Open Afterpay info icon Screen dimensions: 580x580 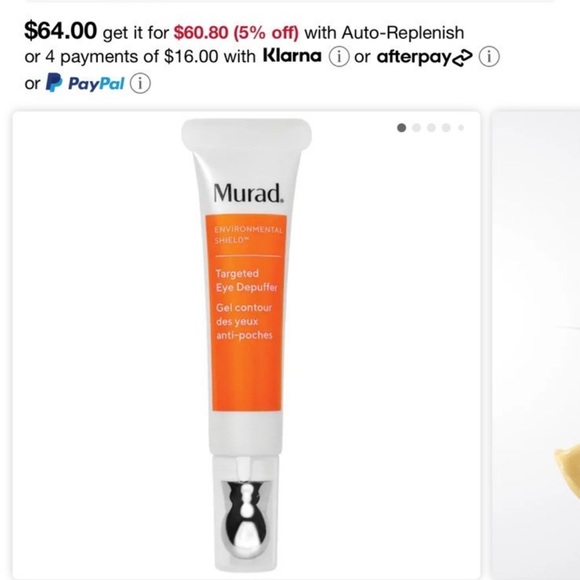tap(489, 57)
